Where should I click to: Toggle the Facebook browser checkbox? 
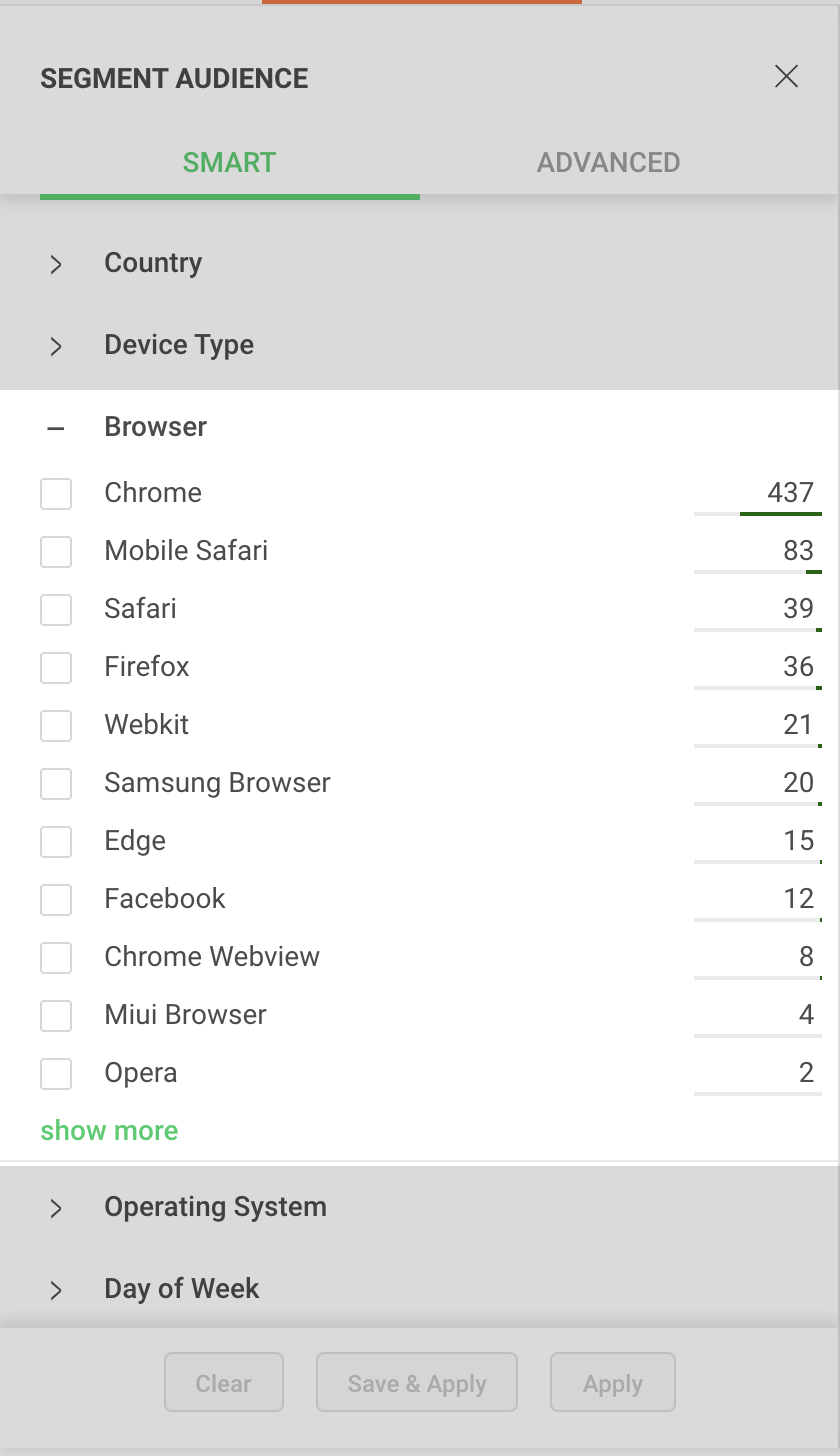56,899
